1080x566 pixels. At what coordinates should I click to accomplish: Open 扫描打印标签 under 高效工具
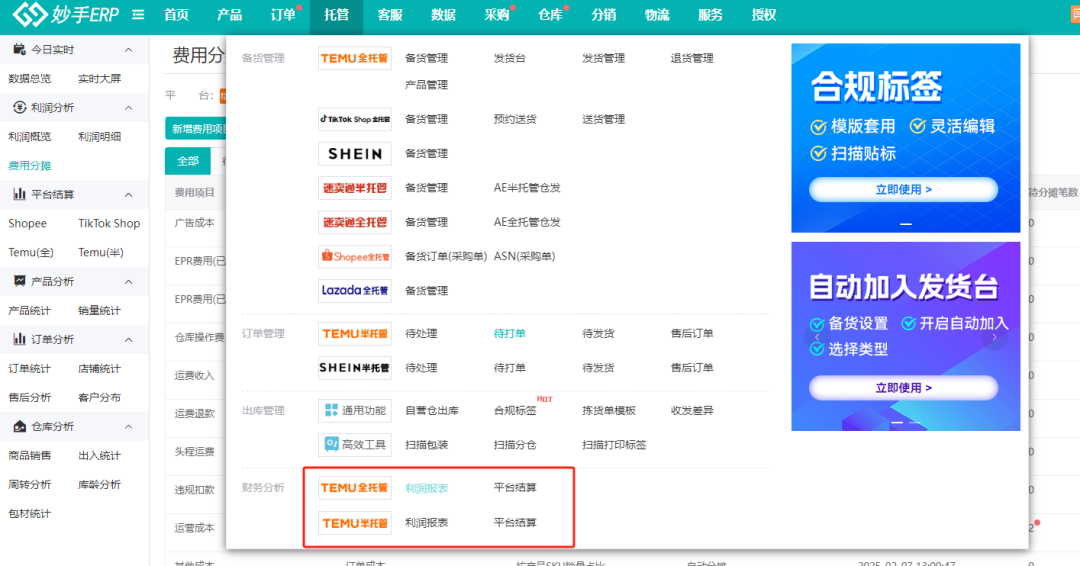[614, 445]
